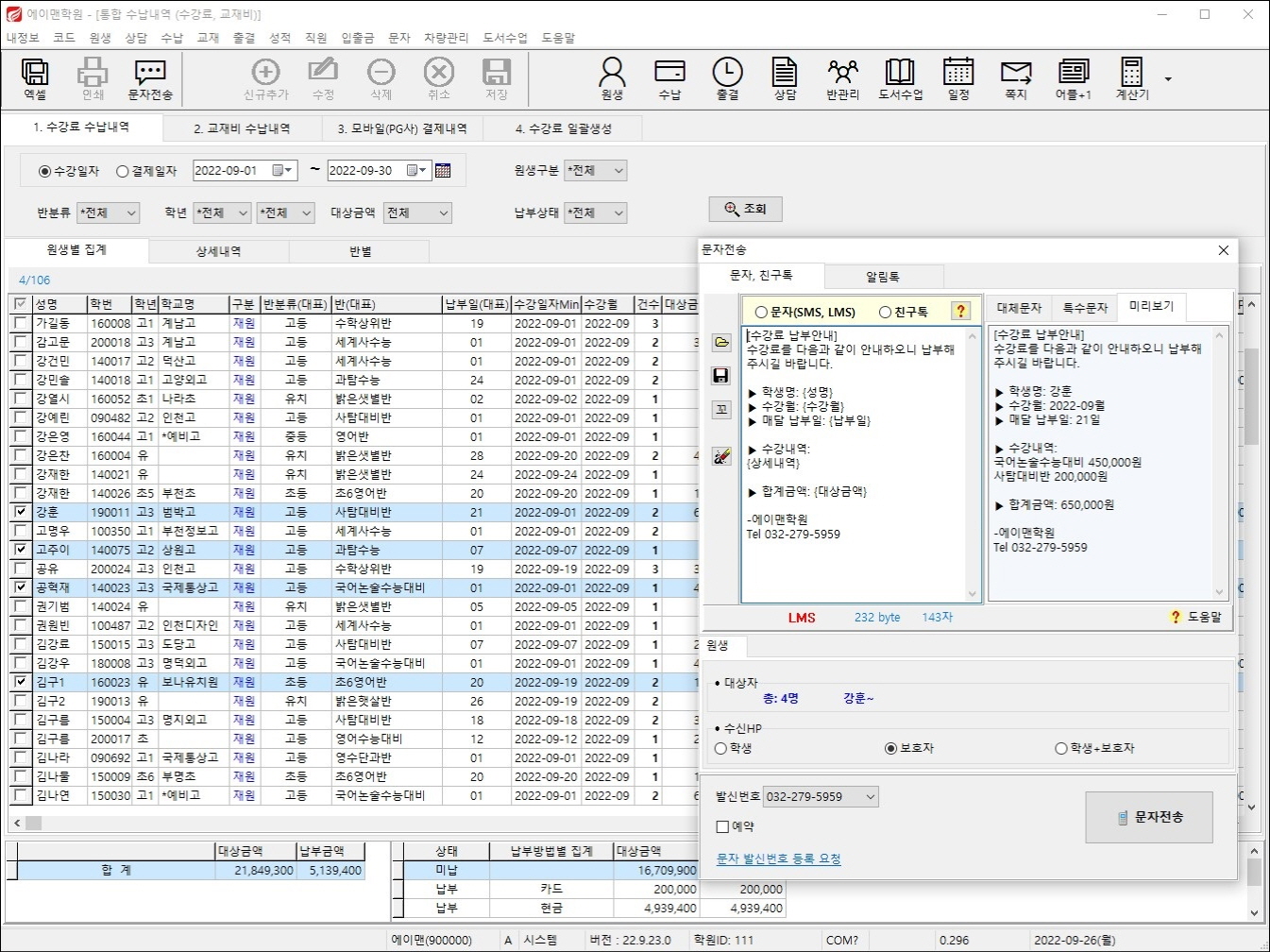Open the 어플+1 toolbar icon
The image size is (1270, 952).
tap(1074, 78)
